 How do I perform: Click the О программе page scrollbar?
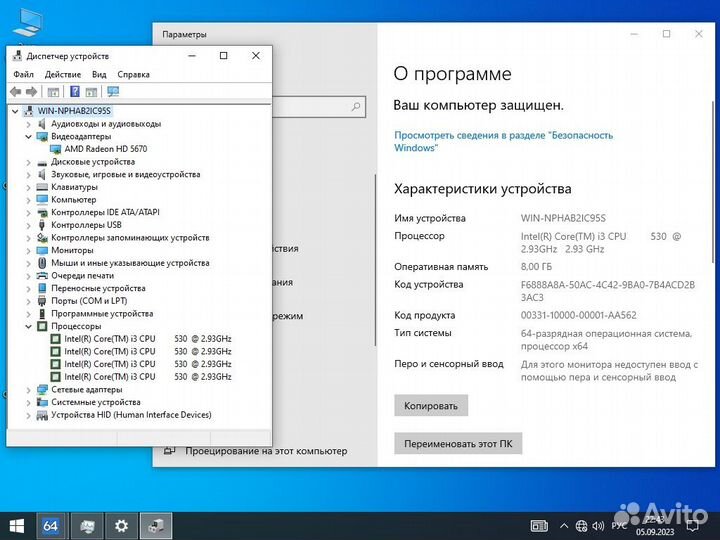[x=713, y=181]
